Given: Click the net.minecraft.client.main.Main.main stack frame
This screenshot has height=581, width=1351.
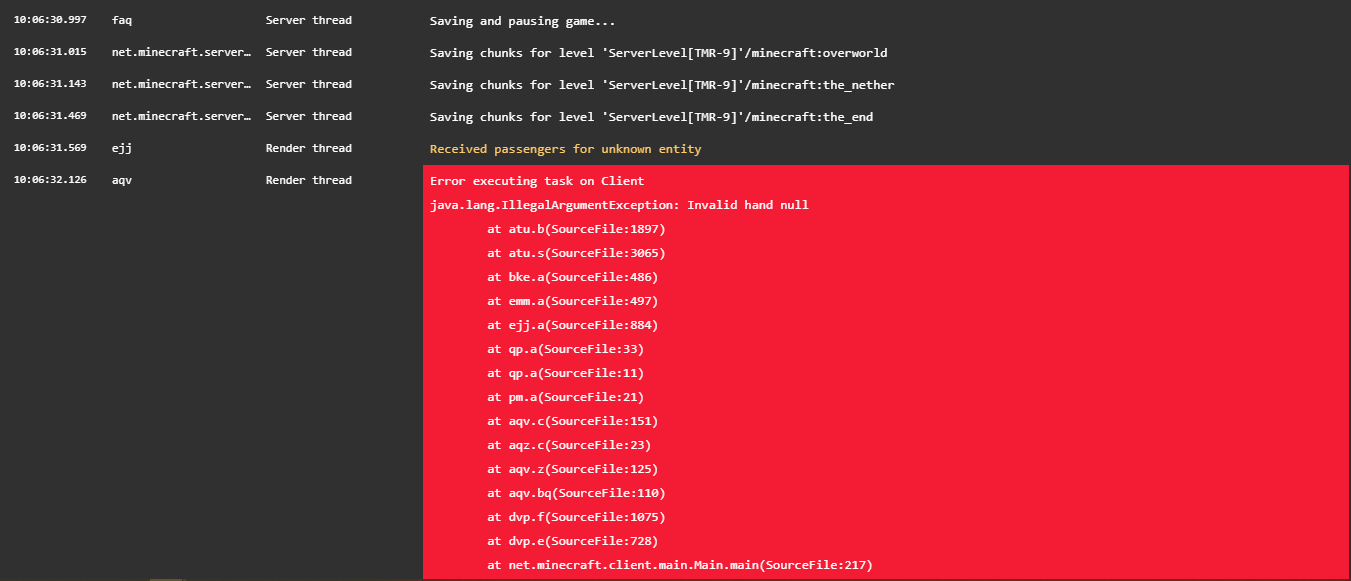Looking at the screenshot, I should tap(680, 565).
